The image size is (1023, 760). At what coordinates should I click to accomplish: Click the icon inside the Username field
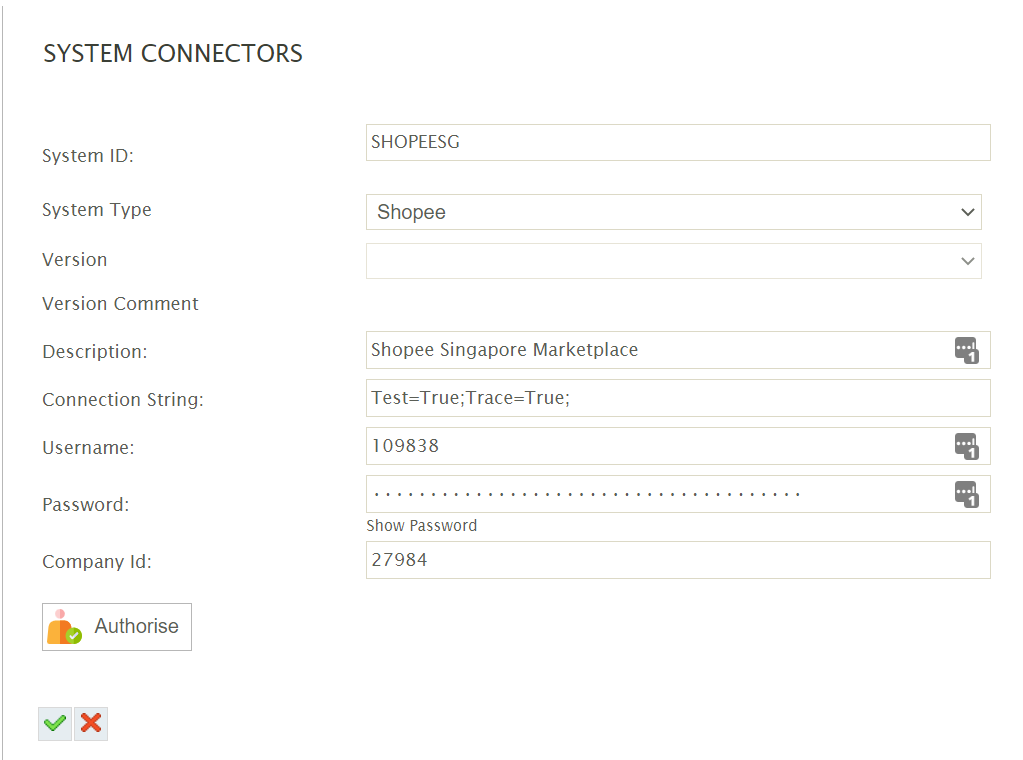tap(966, 446)
